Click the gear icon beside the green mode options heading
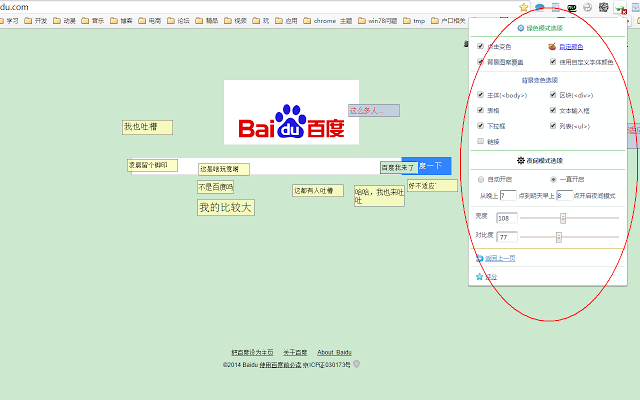The width and height of the screenshot is (640, 400). click(x=521, y=28)
